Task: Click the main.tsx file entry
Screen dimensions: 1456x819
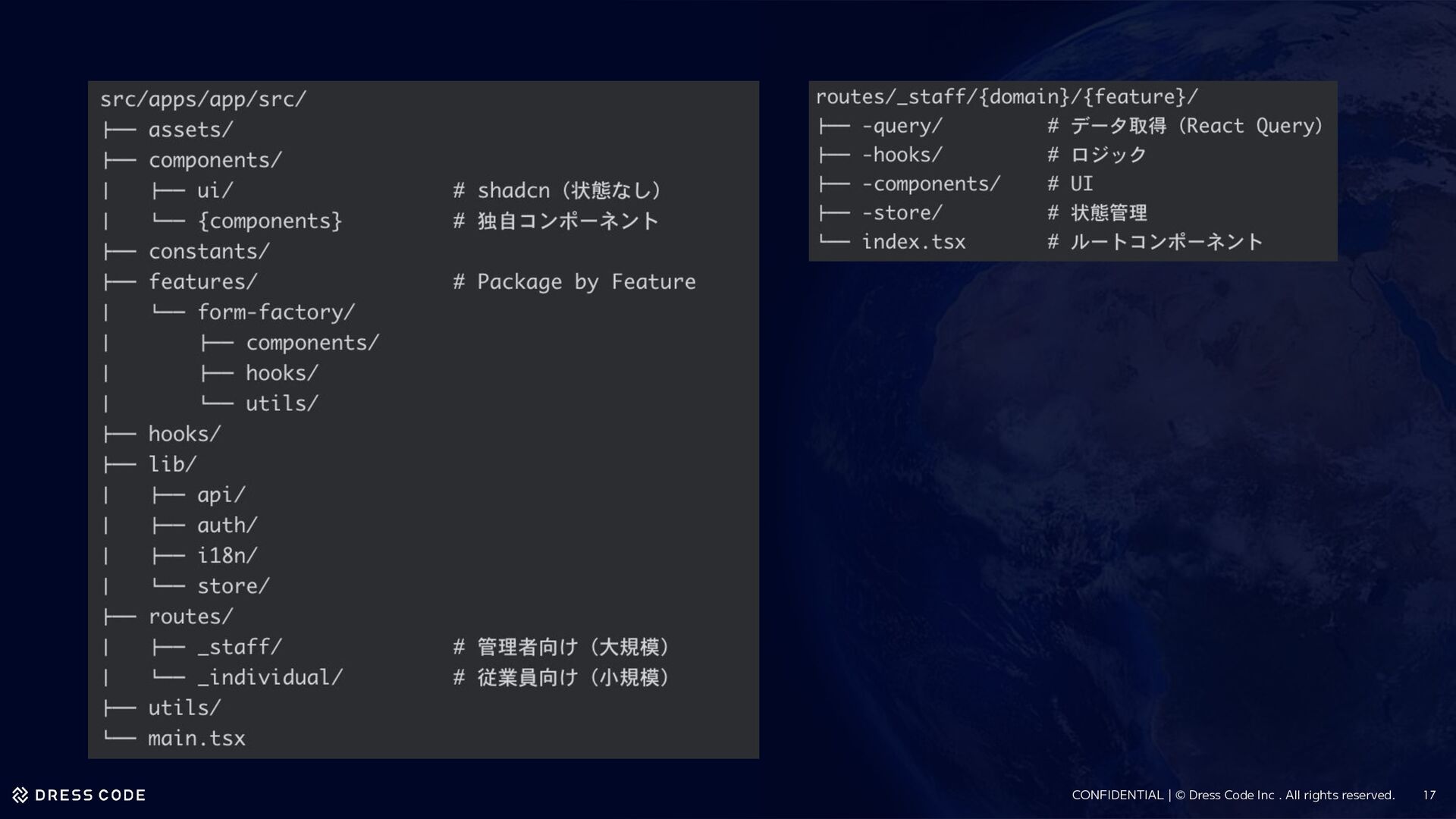Action: pyautogui.click(x=196, y=738)
